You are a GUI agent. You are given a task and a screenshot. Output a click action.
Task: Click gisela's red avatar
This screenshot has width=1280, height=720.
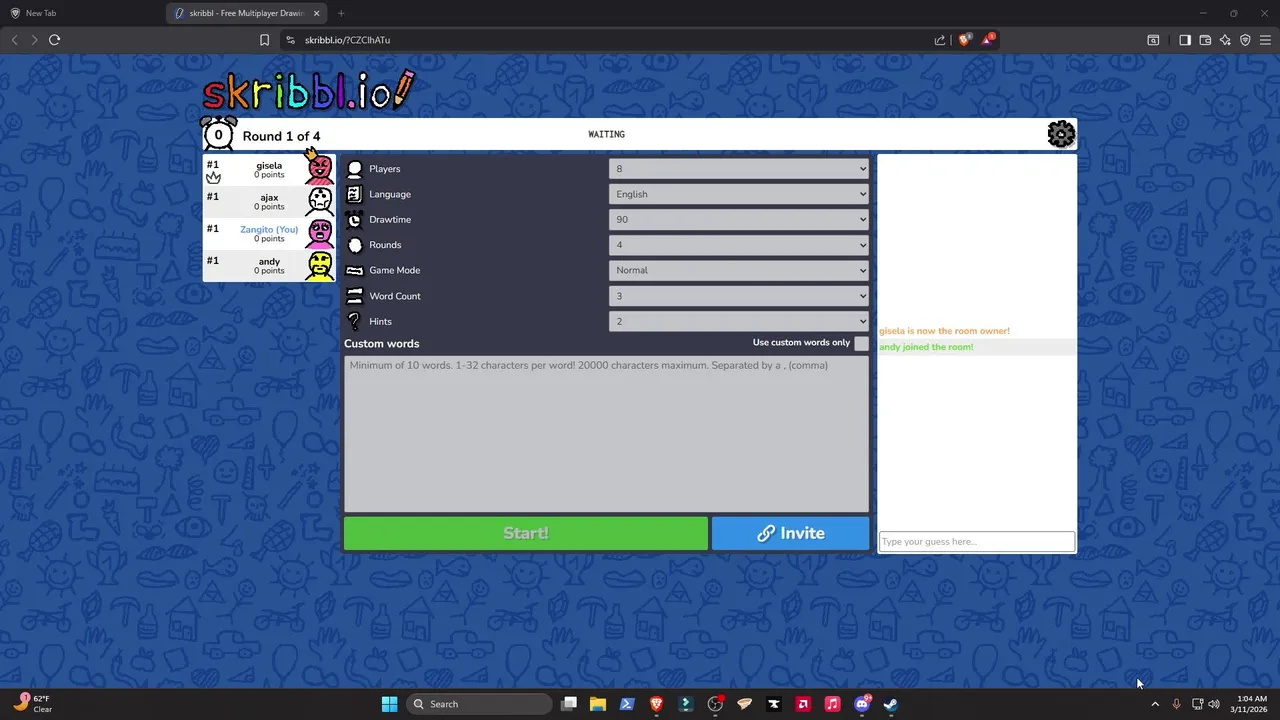320,169
